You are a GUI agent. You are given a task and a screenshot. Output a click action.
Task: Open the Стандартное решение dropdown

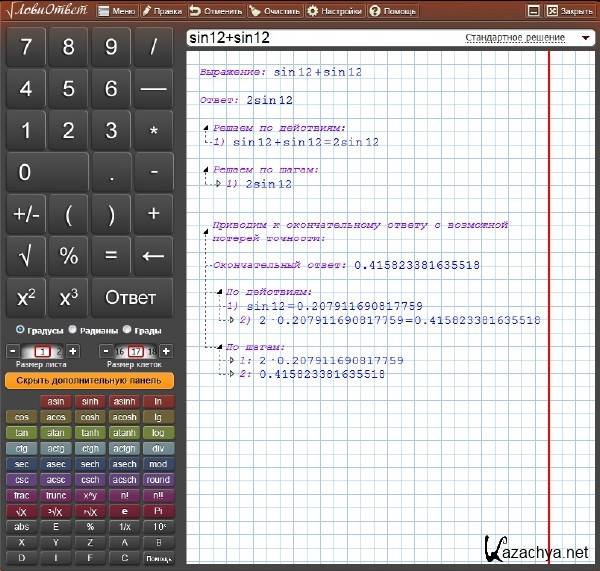[x=529, y=38]
